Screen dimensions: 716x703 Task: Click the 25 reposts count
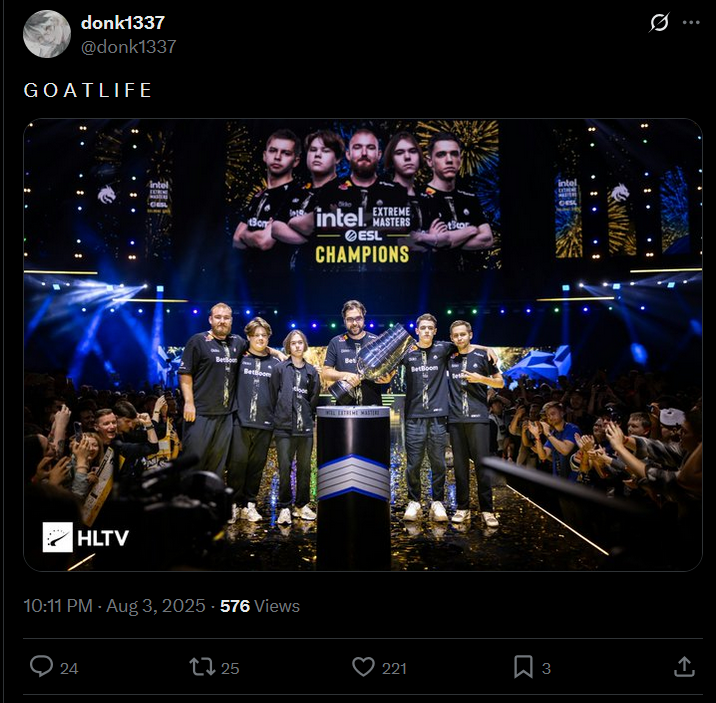(x=230, y=668)
